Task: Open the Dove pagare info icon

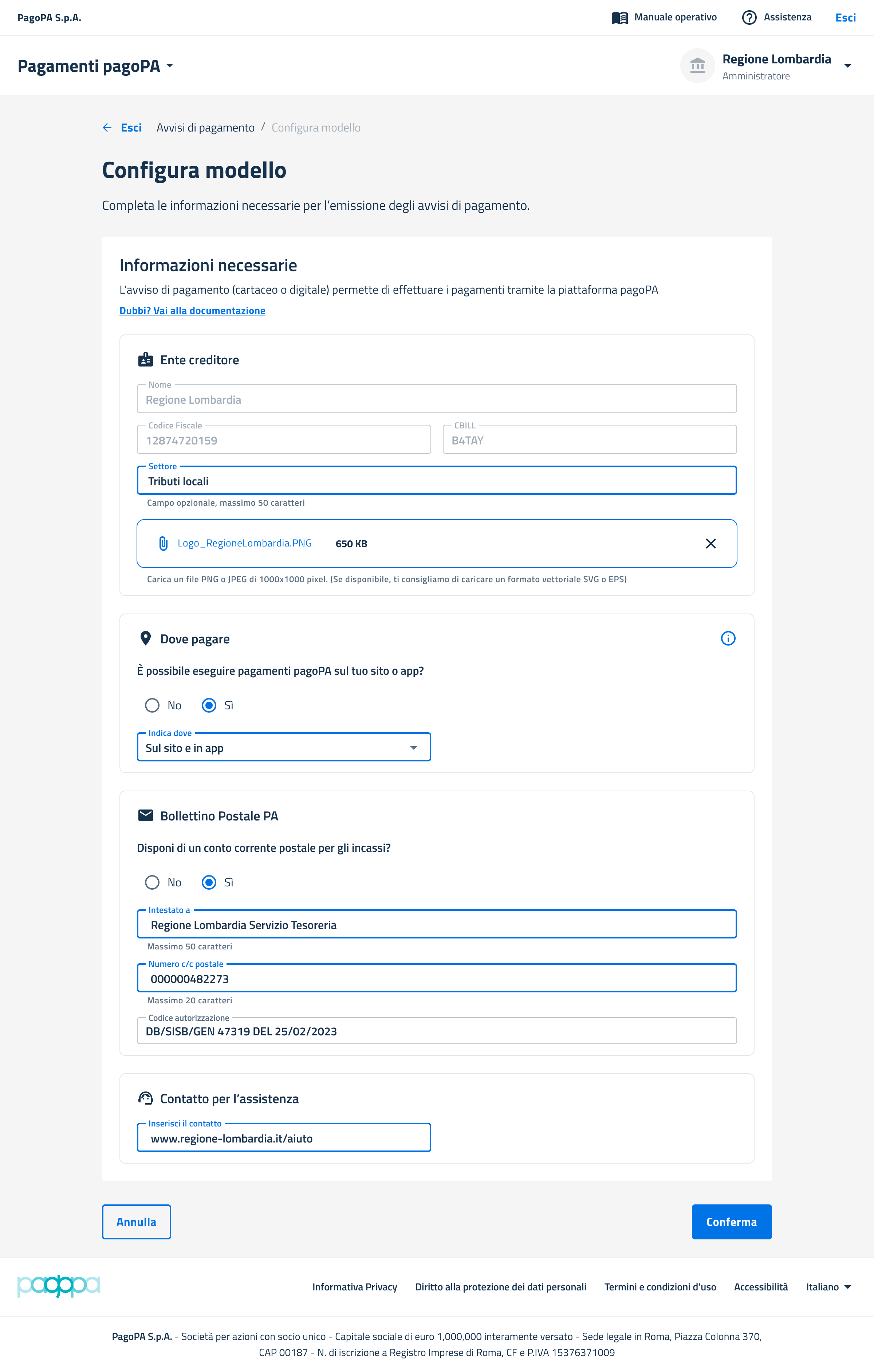Action: tap(728, 638)
